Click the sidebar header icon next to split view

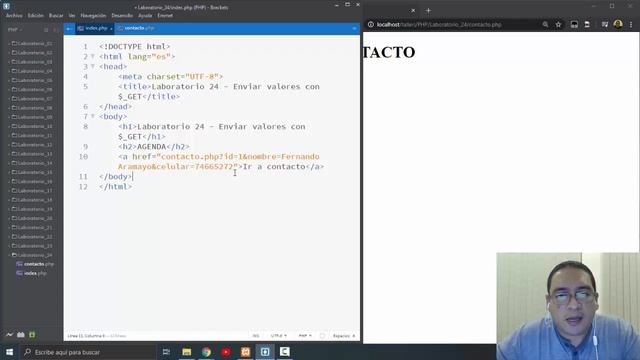pos(55,30)
